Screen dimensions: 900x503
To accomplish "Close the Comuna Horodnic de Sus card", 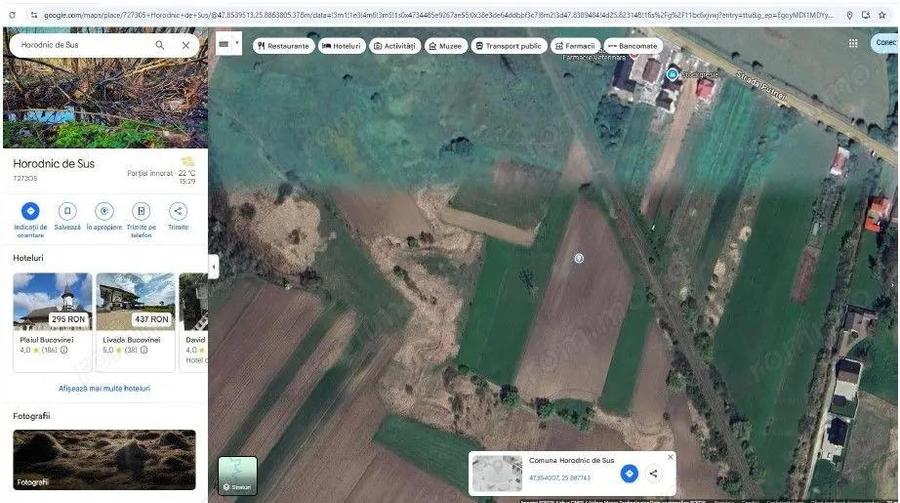I will tap(670, 457).
